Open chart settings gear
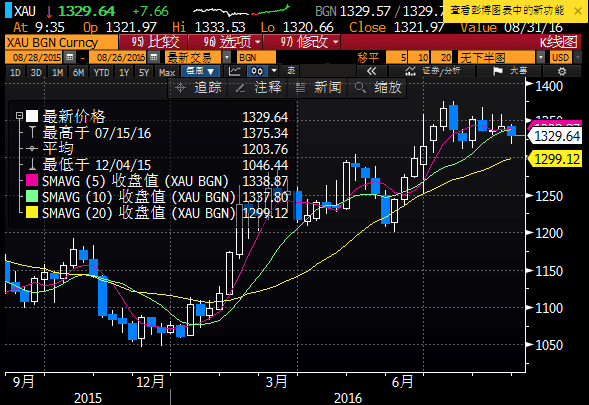This screenshot has height=405, width=589. pyautogui.click(x=562, y=71)
